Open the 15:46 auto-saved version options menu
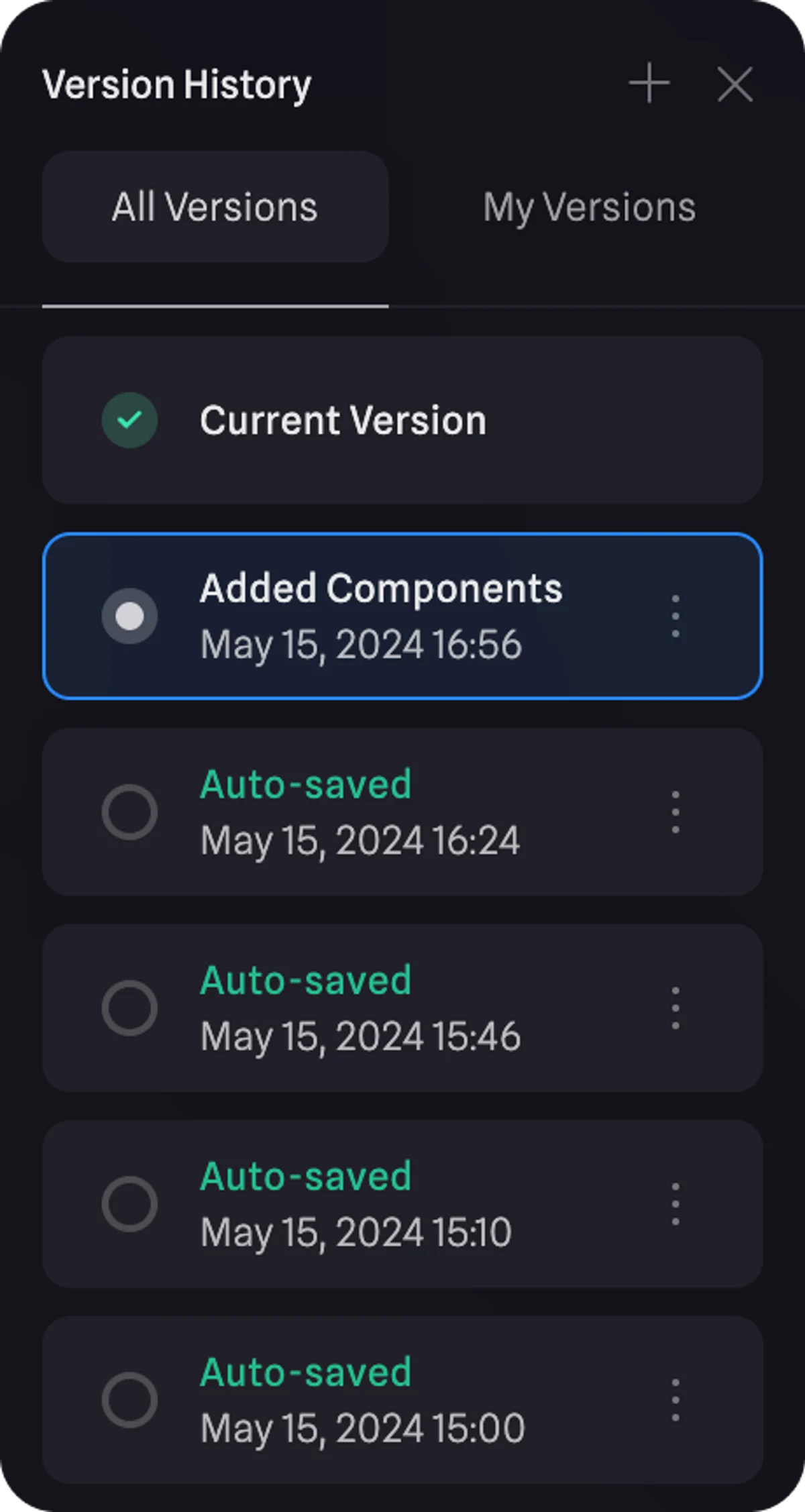Image resolution: width=805 pixels, height=1512 pixels. (x=675, y=1008)
